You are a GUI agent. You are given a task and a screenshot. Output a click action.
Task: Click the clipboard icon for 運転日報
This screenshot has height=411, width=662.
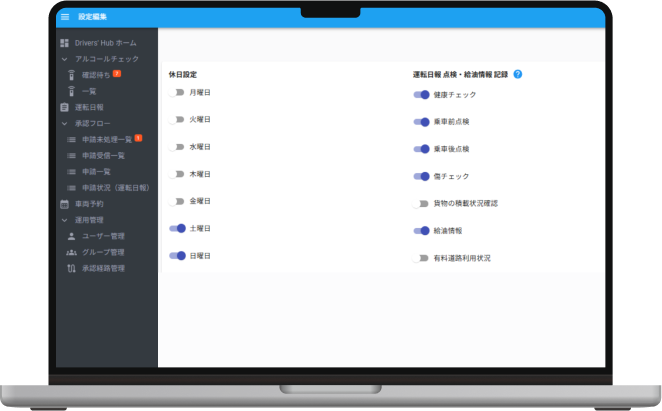point(64,107)
